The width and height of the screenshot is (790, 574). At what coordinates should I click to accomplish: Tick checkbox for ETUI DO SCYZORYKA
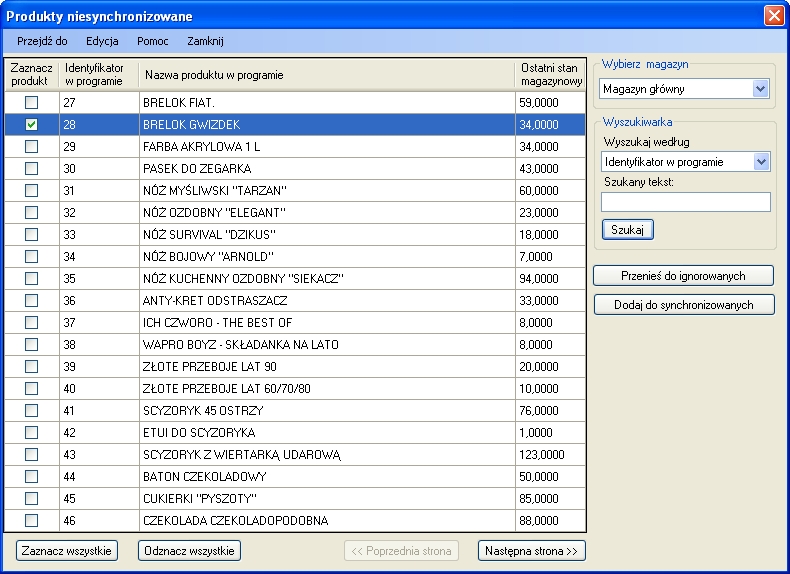[31, 432]
